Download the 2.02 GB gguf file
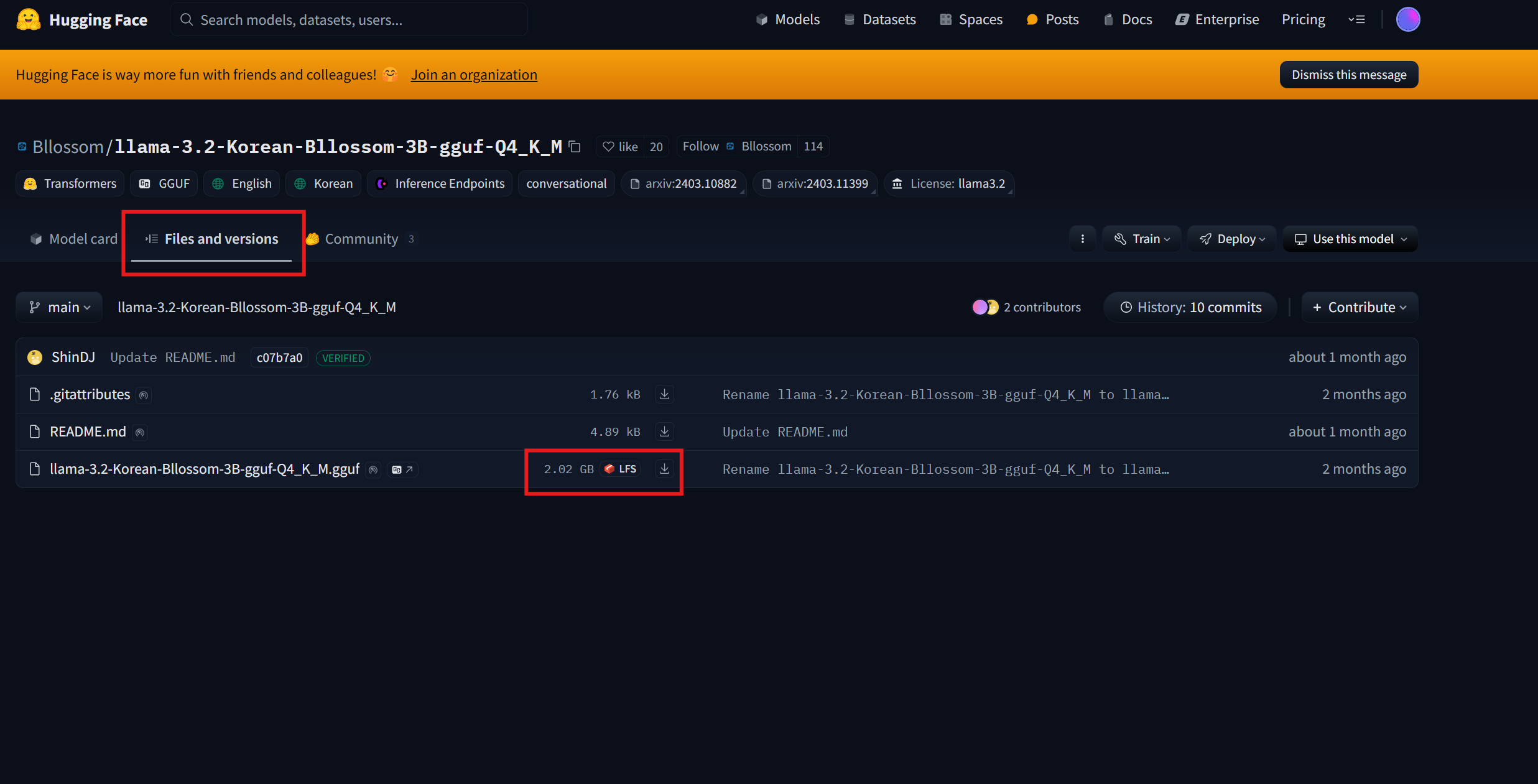The width and height of the screenshot is (1538, 784). tap(665, 469)
